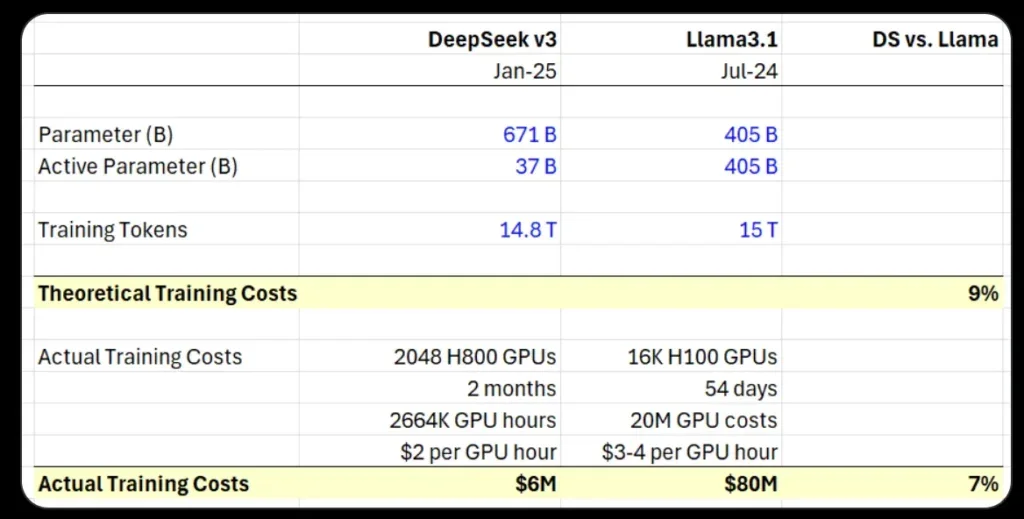Click the Training Tokens row label
1024x519 pixels.
112,230
